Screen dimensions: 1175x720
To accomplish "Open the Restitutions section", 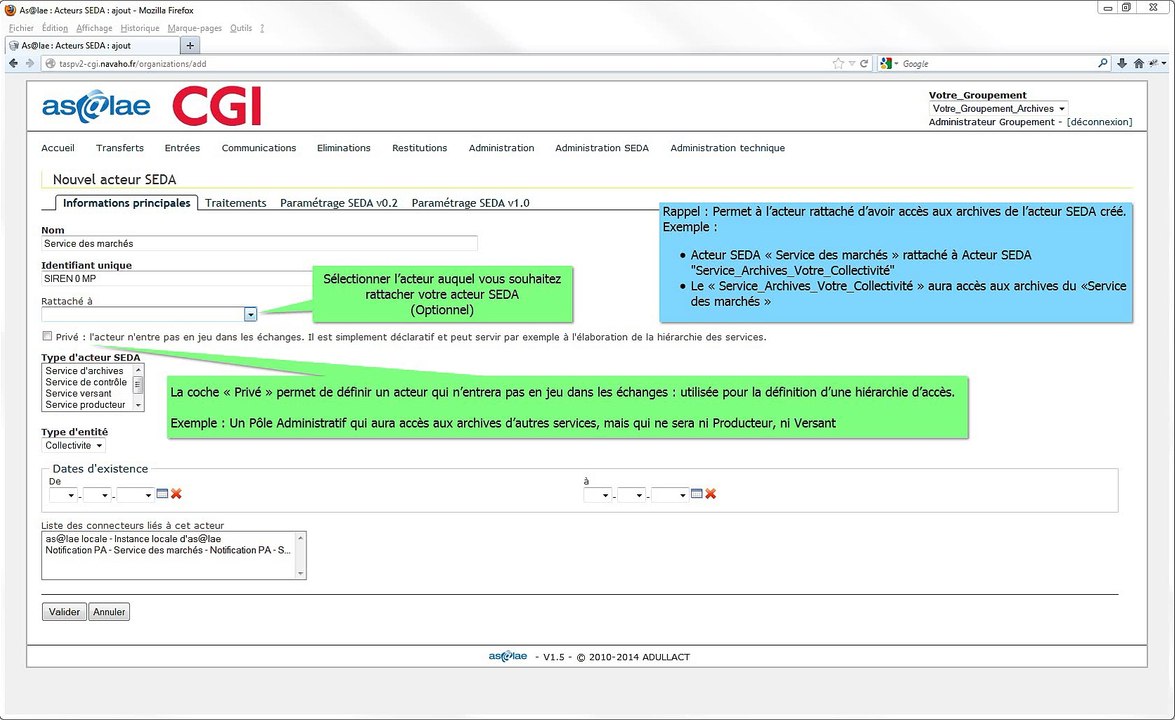I will (x=420, y=148).
